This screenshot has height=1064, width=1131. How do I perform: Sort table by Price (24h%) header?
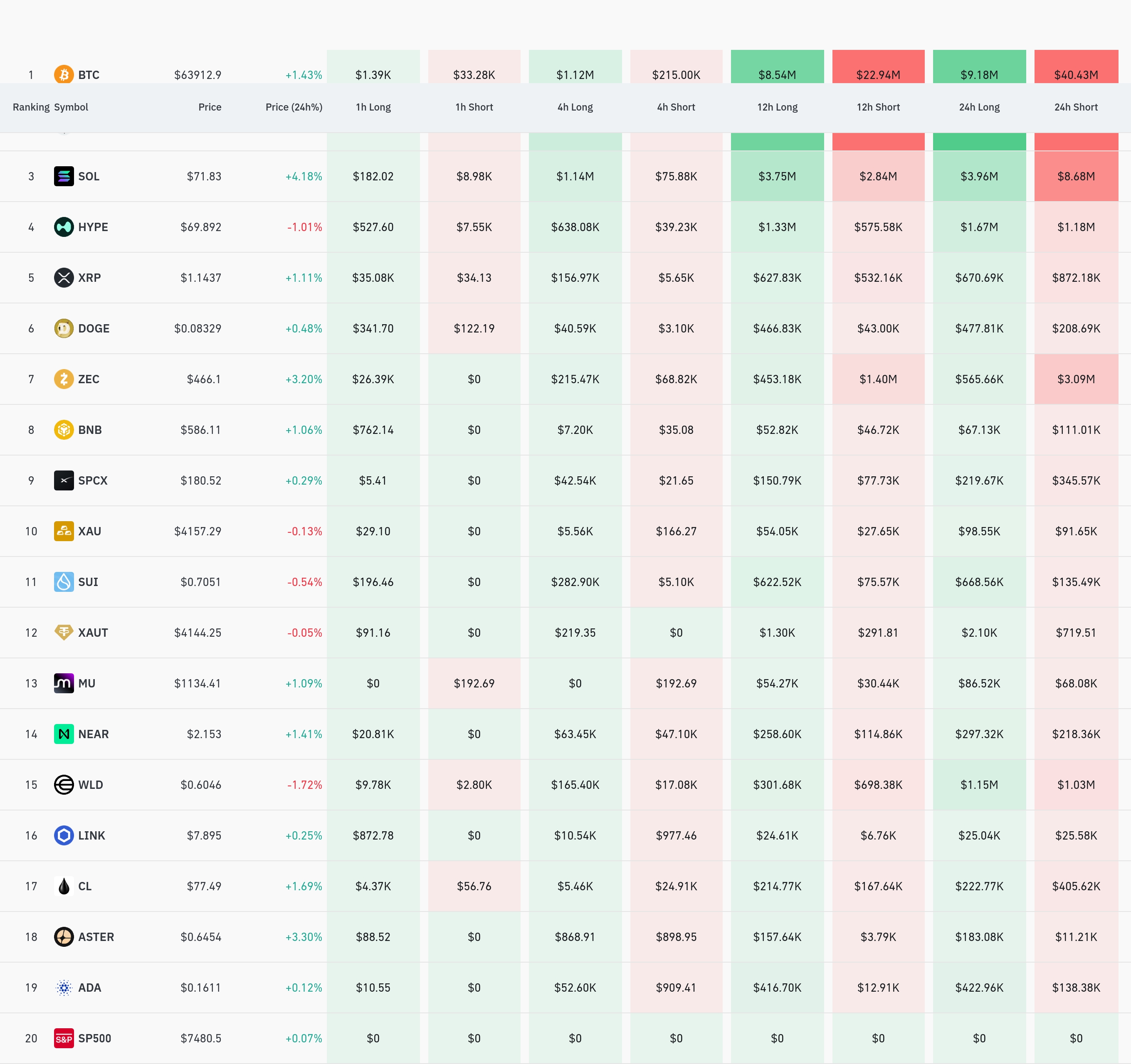294,107
